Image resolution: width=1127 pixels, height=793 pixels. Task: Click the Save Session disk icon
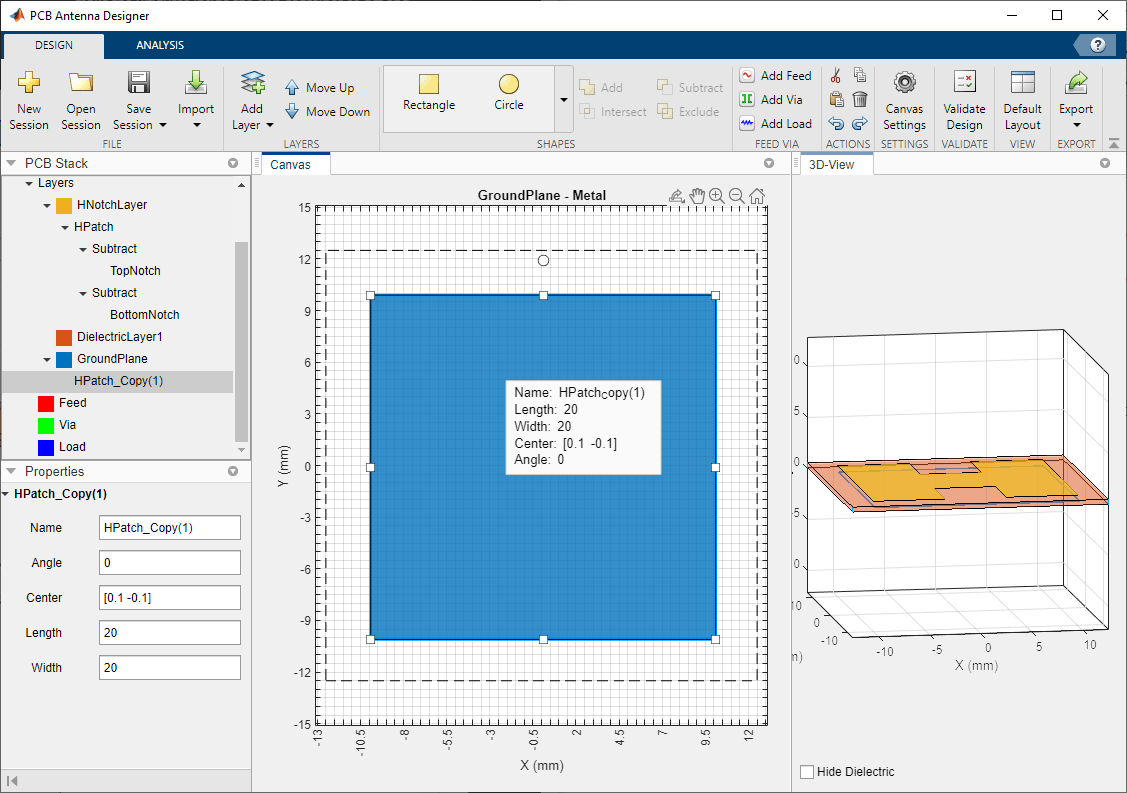(139, 83)
